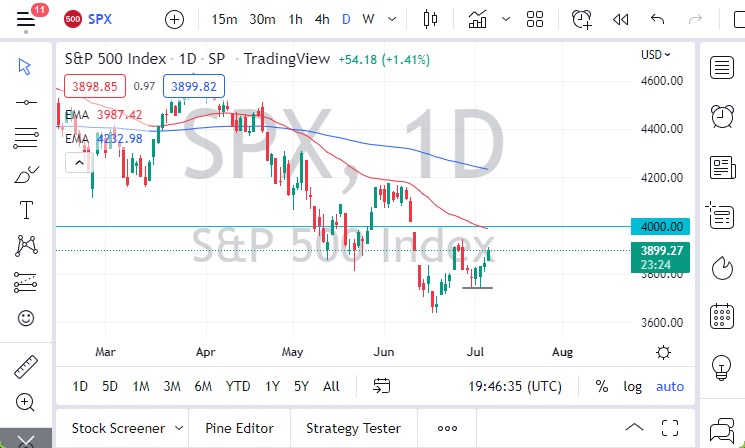745x448 pixels.
Task: Select the text annotation tool
Action: pos(27,210)
